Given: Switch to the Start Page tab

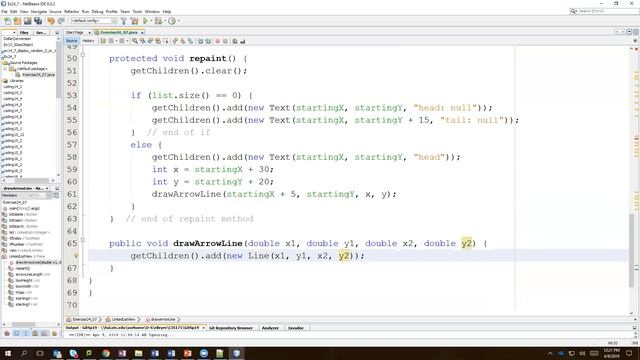Looking at the screenshot, I should tap(75, 32).
